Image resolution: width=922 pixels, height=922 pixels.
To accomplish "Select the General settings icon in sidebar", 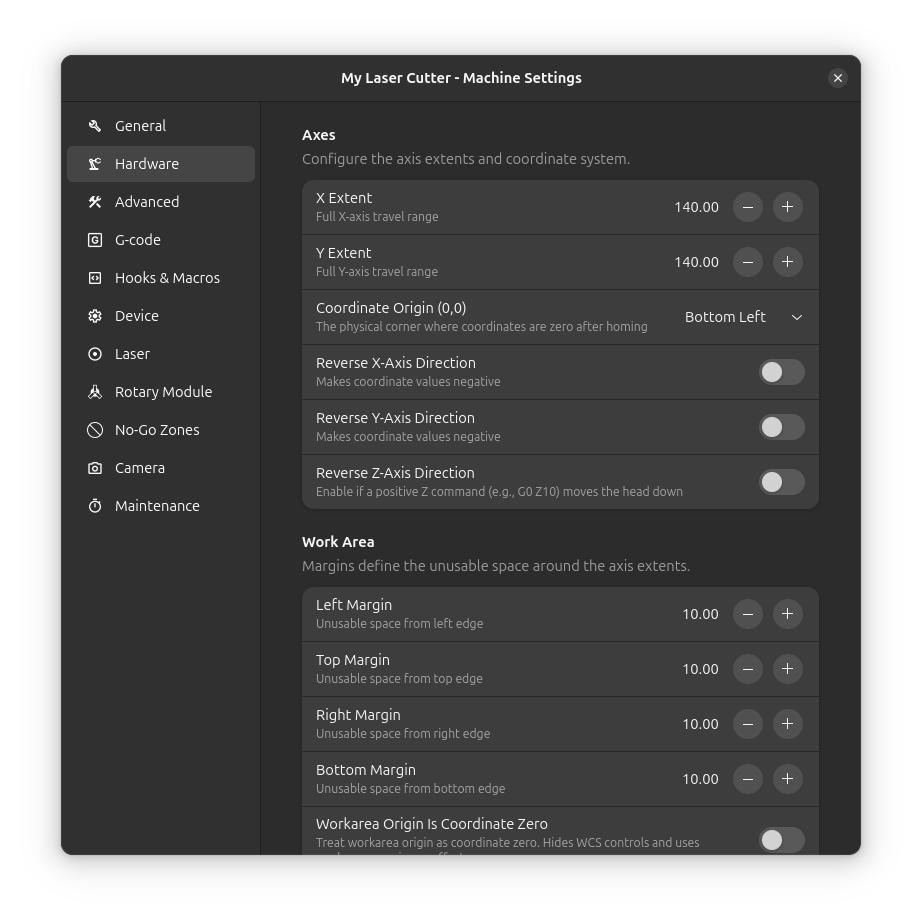I will 94,126.
